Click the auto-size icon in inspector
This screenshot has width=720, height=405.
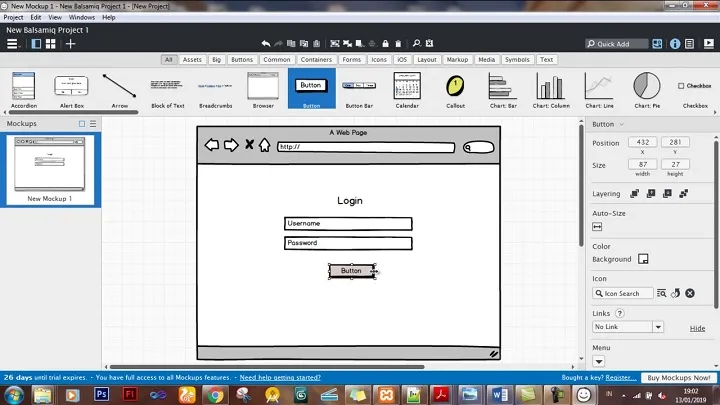[x=597, y=227]
